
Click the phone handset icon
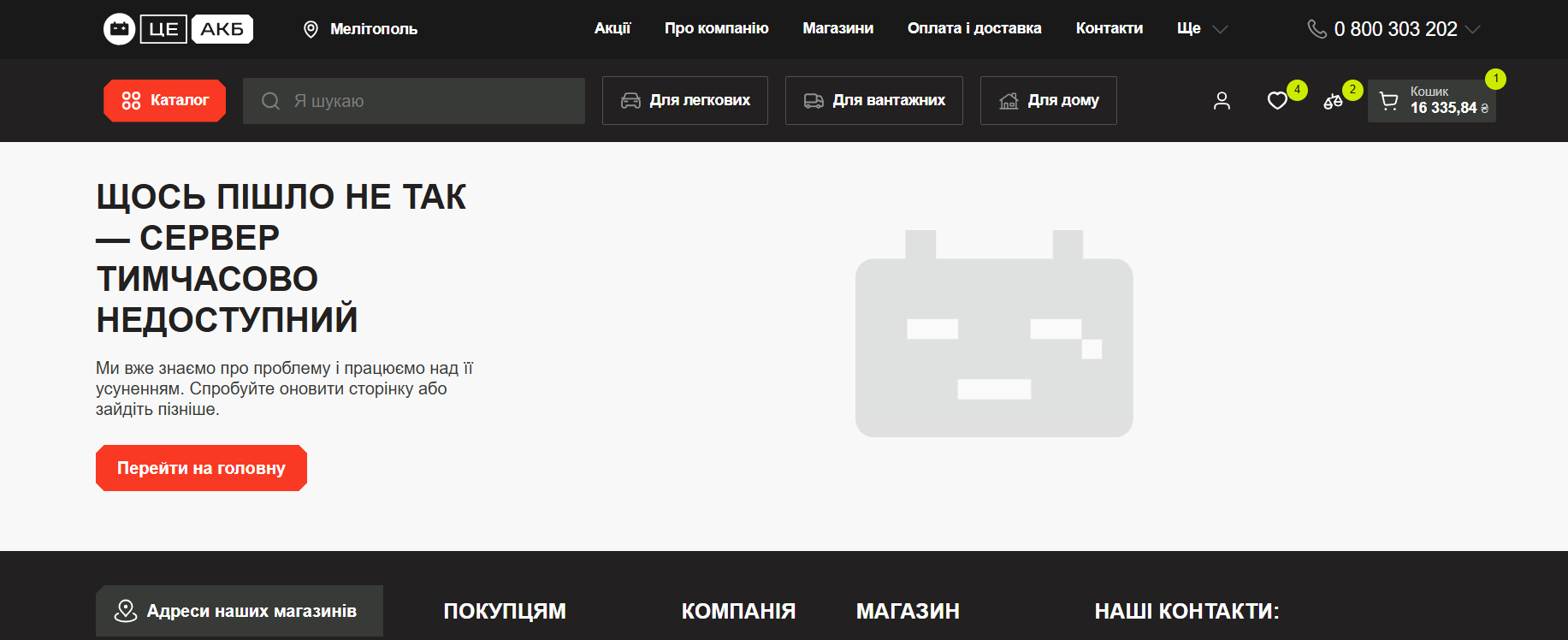[x=1317, y=29]
